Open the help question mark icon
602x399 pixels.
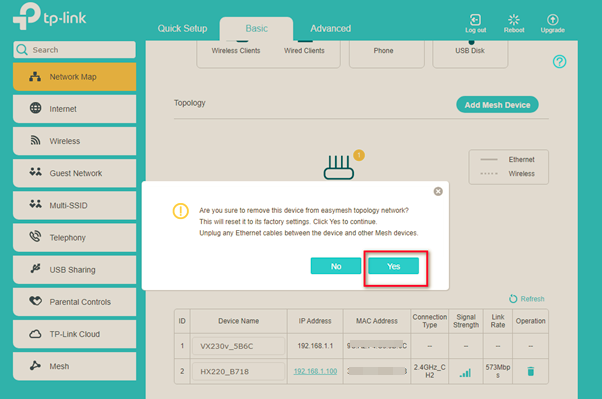[x=559, y=61]
